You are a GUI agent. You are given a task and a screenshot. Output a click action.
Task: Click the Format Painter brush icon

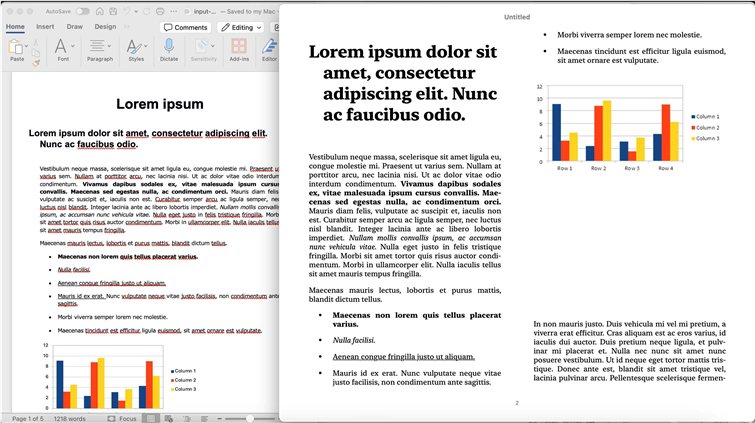tap(37, 62)
